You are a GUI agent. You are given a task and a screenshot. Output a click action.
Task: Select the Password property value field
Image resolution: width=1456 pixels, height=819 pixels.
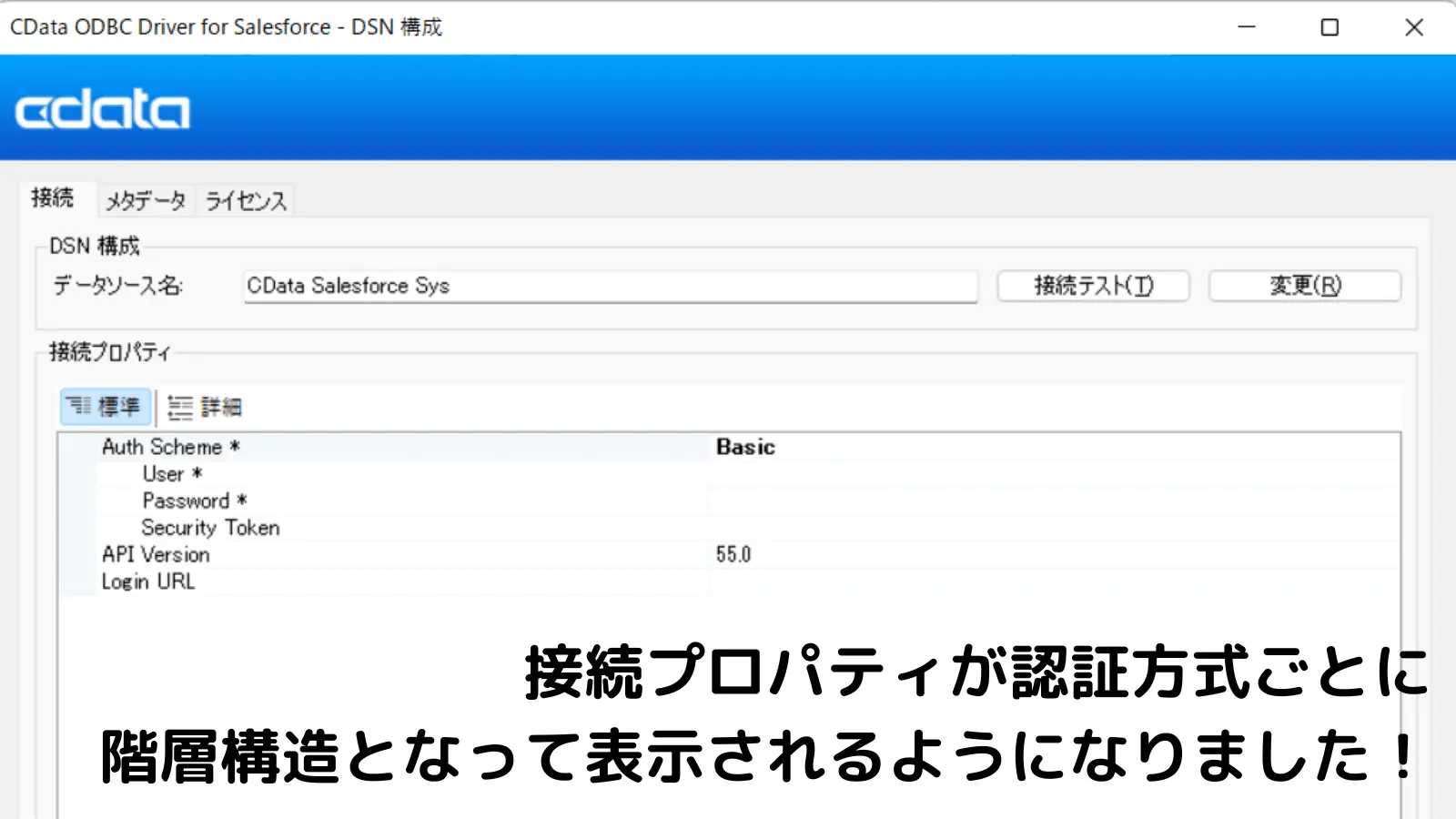(x=1056, y=500)
